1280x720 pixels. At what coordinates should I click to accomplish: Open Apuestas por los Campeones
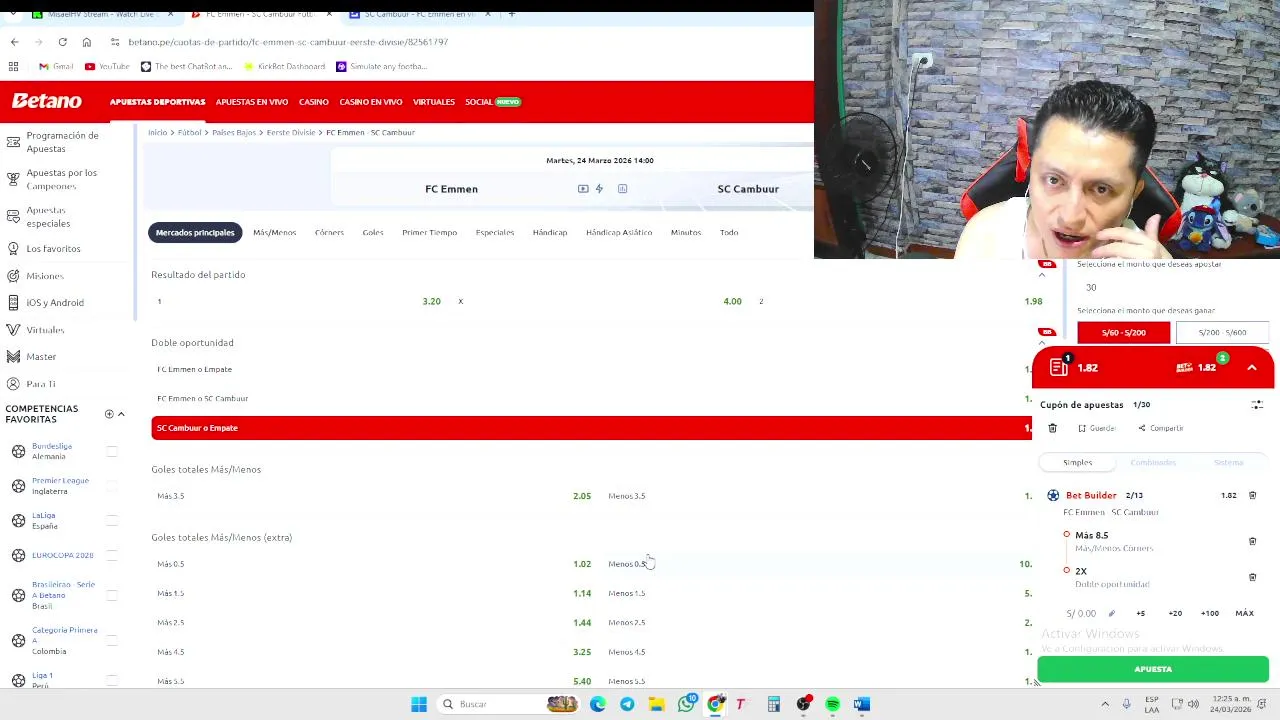click(62, 179)
